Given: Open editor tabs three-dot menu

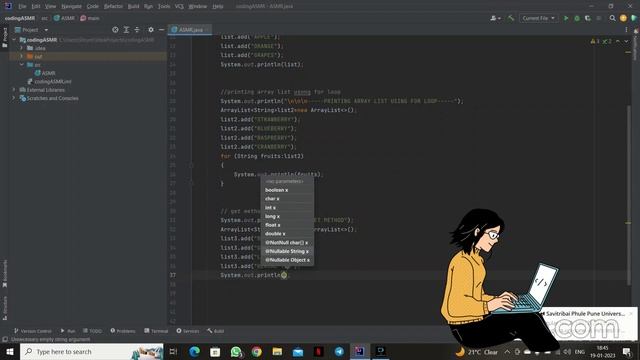Looking at the screenshot, I should 626,30.
